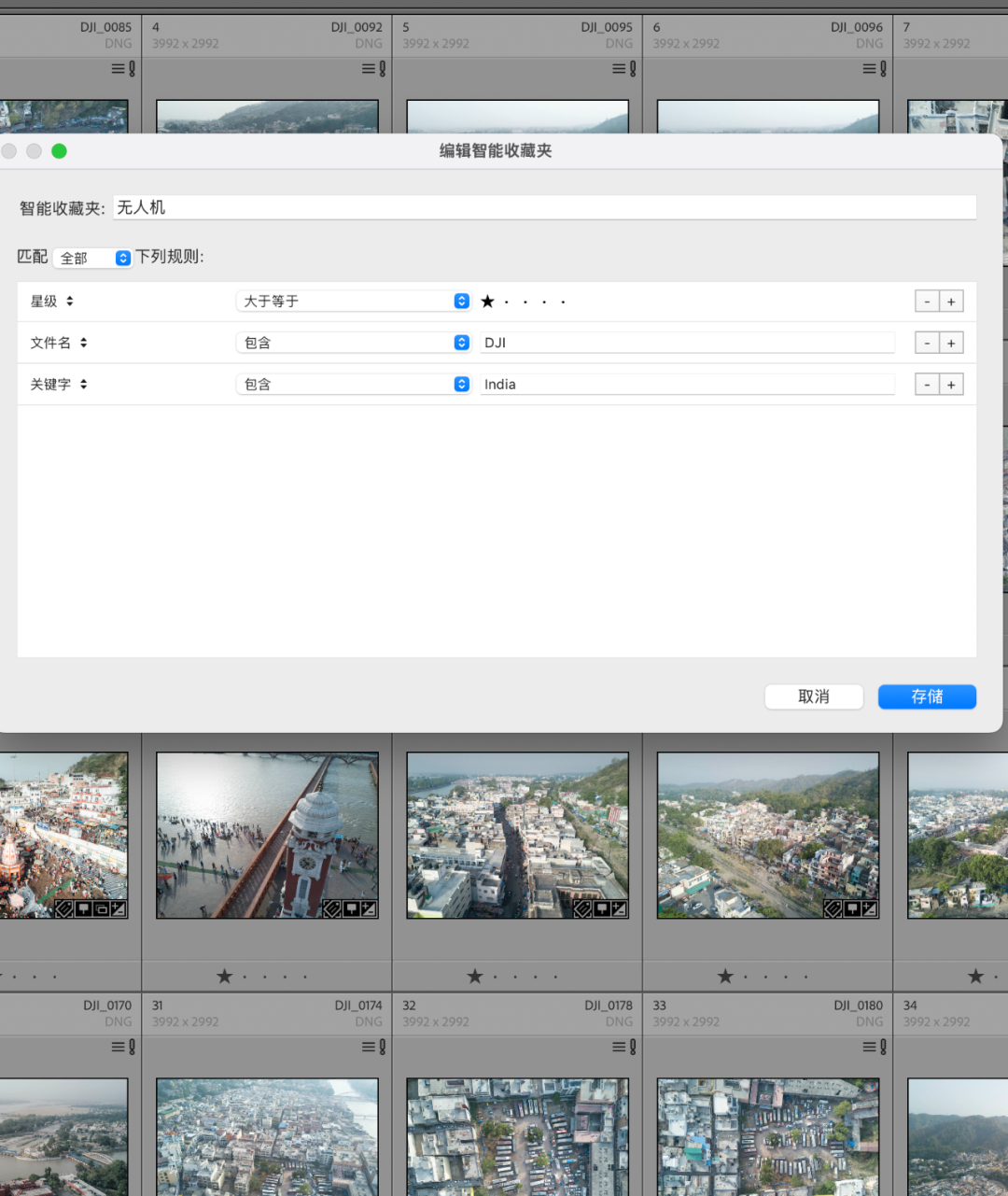The image size is (1008, 1196).
Task: Open the 文件名 rule criteria popup
Action: tap(59, 343)
